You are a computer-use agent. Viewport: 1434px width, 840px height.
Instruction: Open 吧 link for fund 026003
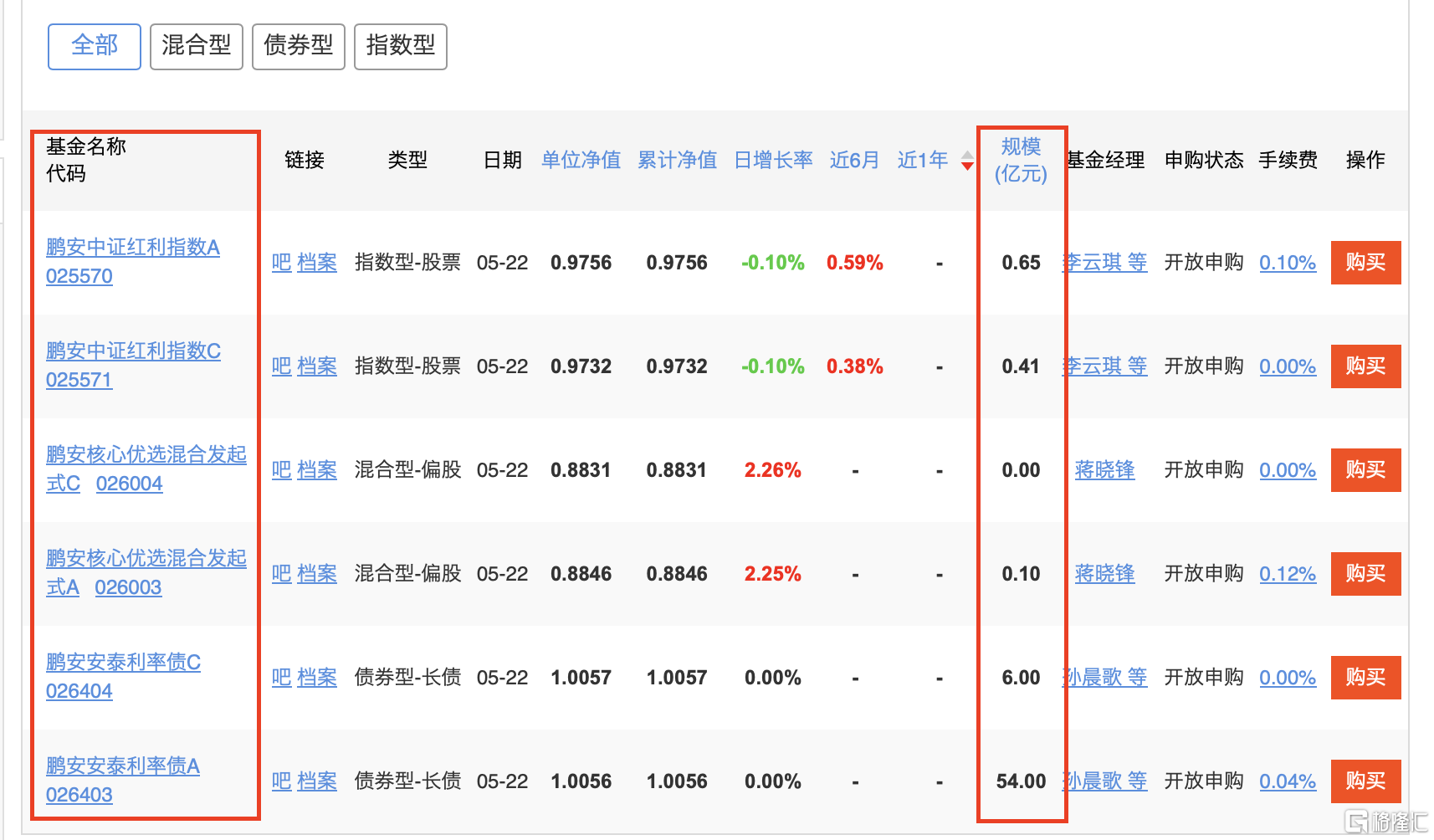point(282,574)
